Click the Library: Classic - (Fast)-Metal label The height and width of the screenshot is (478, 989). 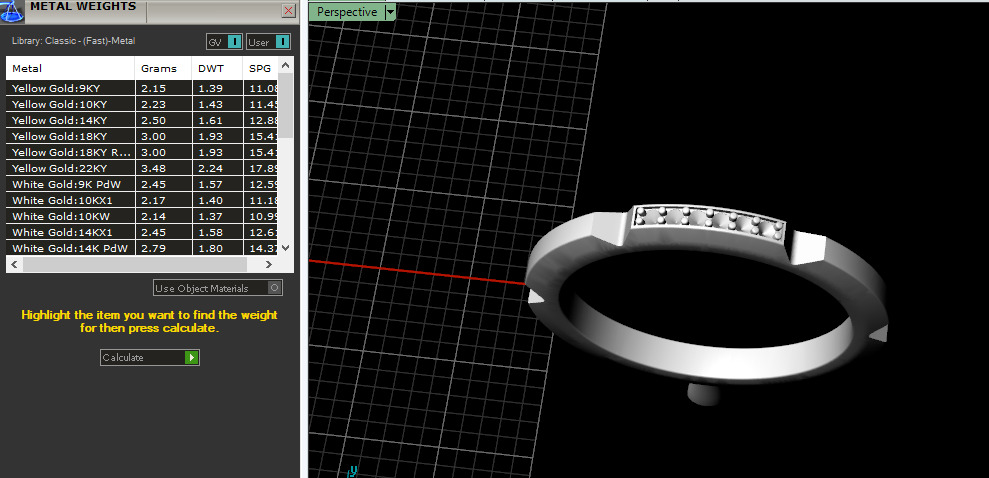(x=73, y=41)
